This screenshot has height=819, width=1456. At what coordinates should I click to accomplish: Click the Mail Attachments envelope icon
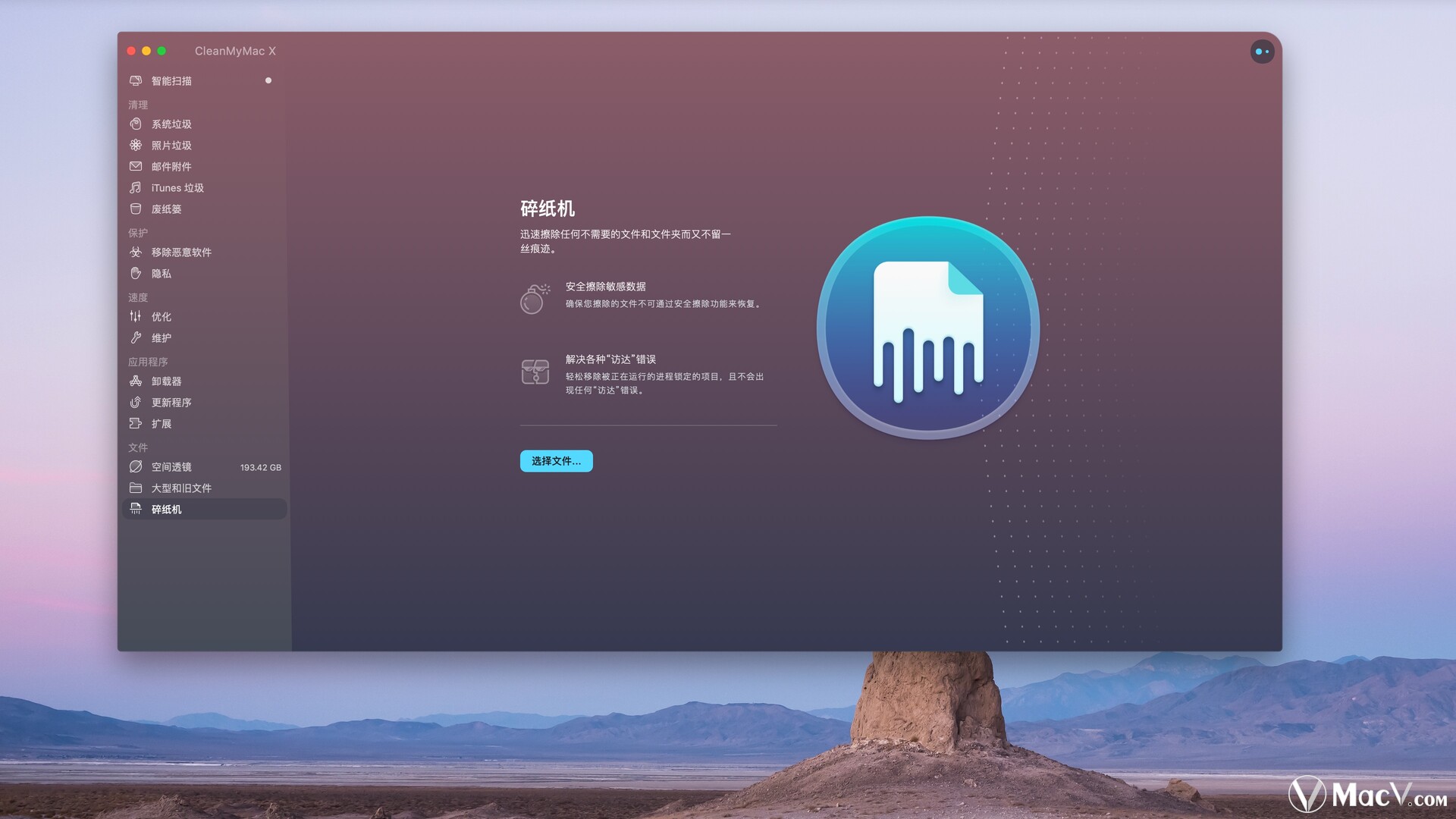coord(136,166)
